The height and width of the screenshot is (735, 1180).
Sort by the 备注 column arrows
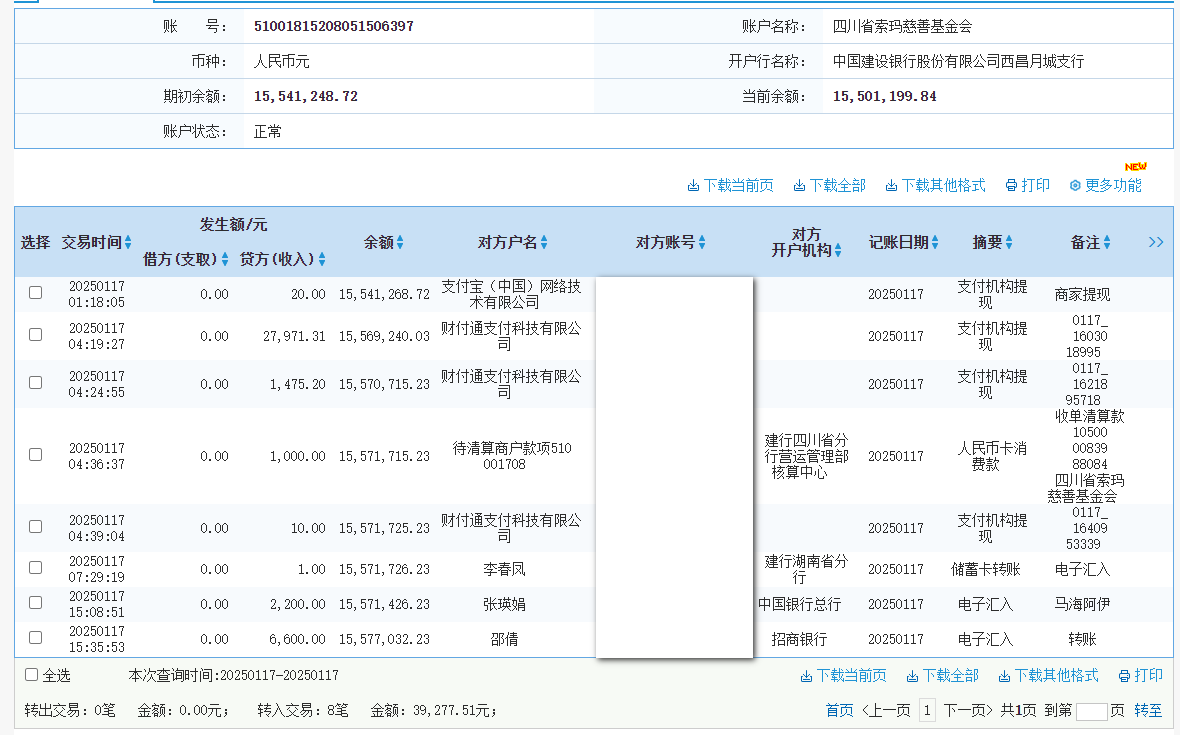(1107, 242)
